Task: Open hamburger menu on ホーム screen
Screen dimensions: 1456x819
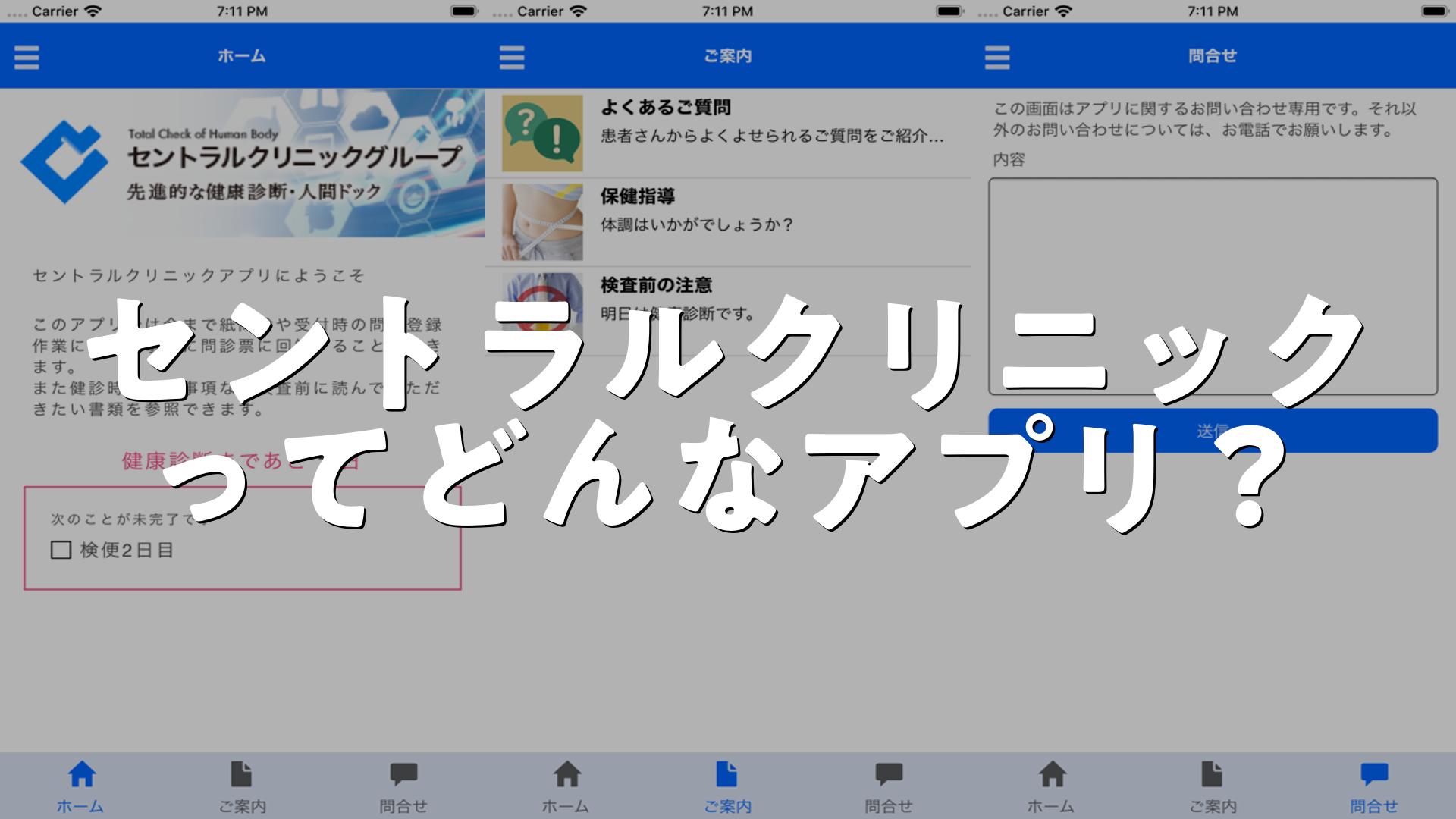Action: 27,57
